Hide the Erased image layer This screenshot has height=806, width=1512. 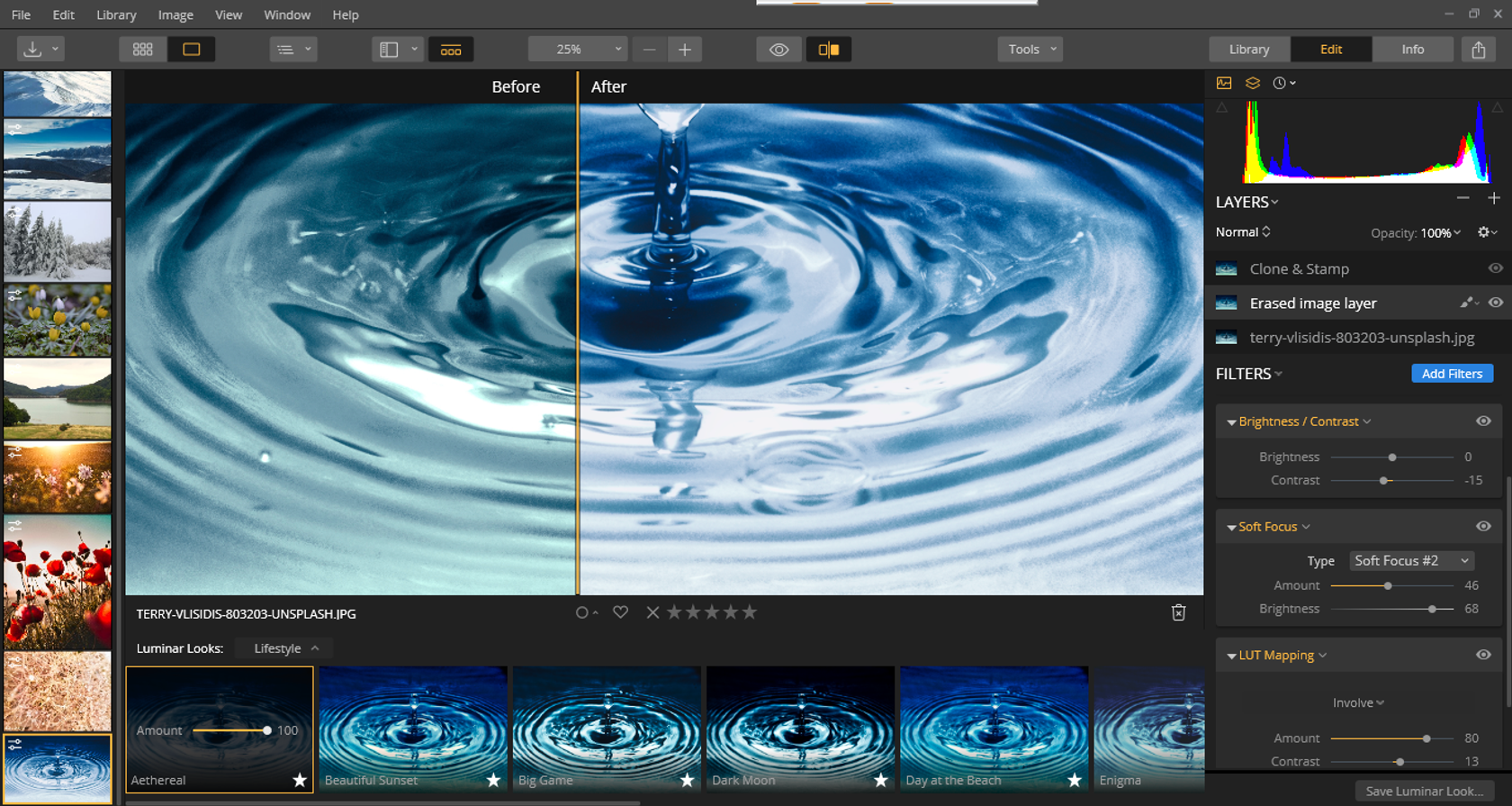click(1495, 303)
